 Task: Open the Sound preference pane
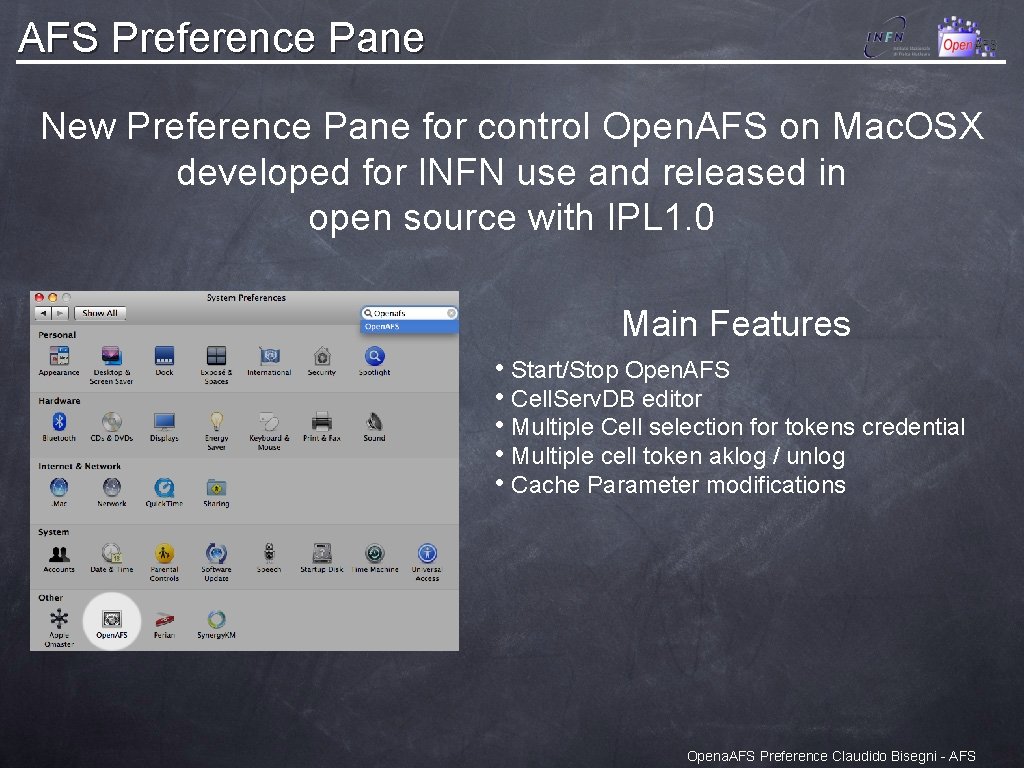374,427
